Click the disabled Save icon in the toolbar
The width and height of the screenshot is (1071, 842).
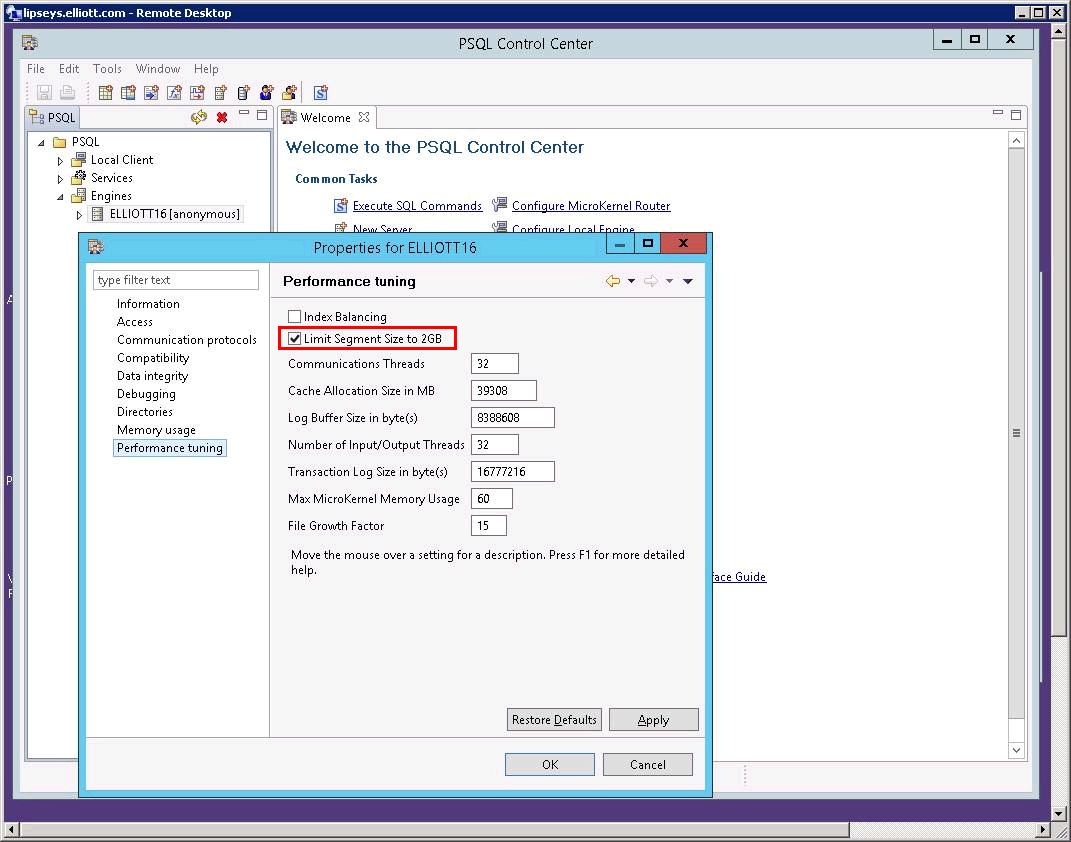(44, 92)
